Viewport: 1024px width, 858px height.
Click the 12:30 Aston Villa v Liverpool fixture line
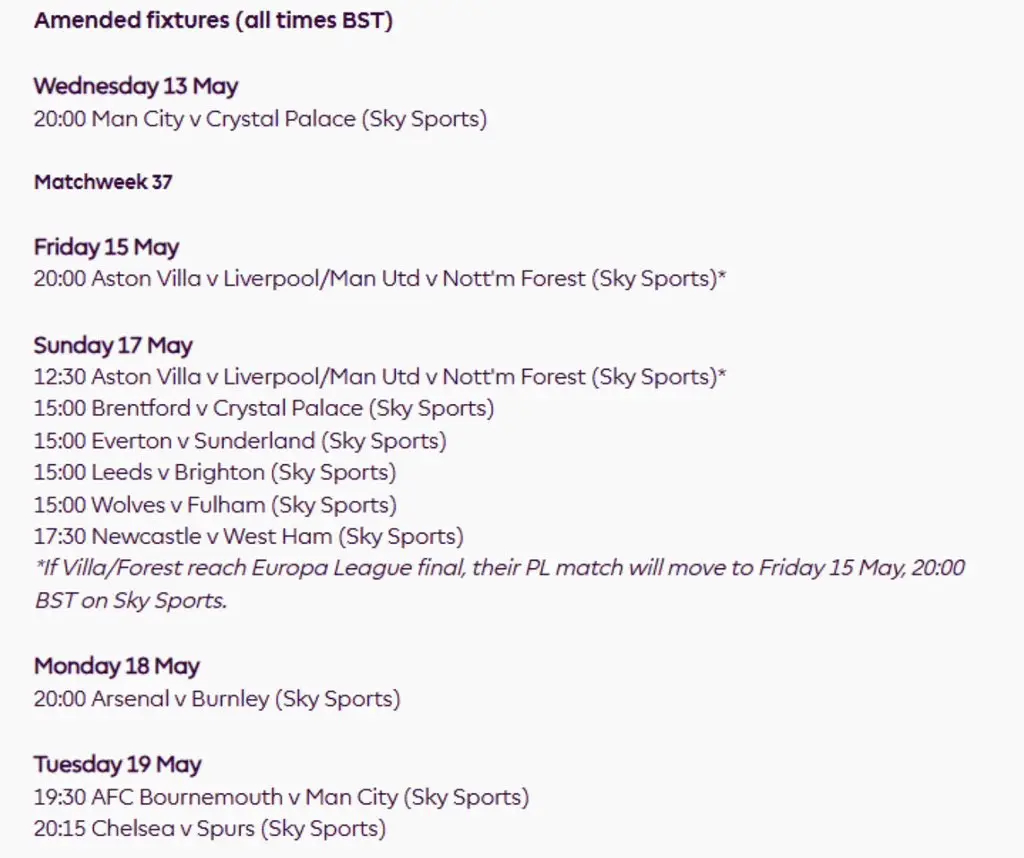tap(380, 377)
